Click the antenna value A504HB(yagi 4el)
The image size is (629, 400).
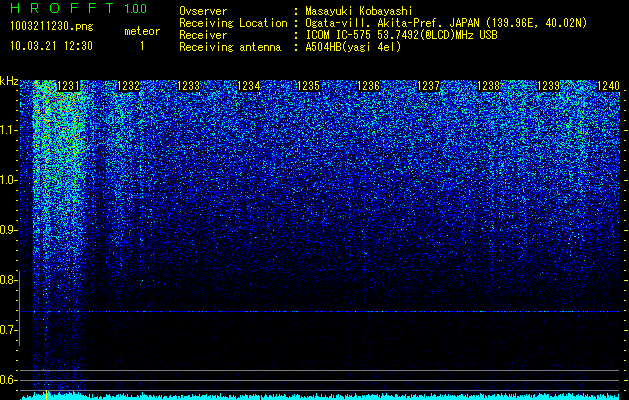[x=353, y=47]
